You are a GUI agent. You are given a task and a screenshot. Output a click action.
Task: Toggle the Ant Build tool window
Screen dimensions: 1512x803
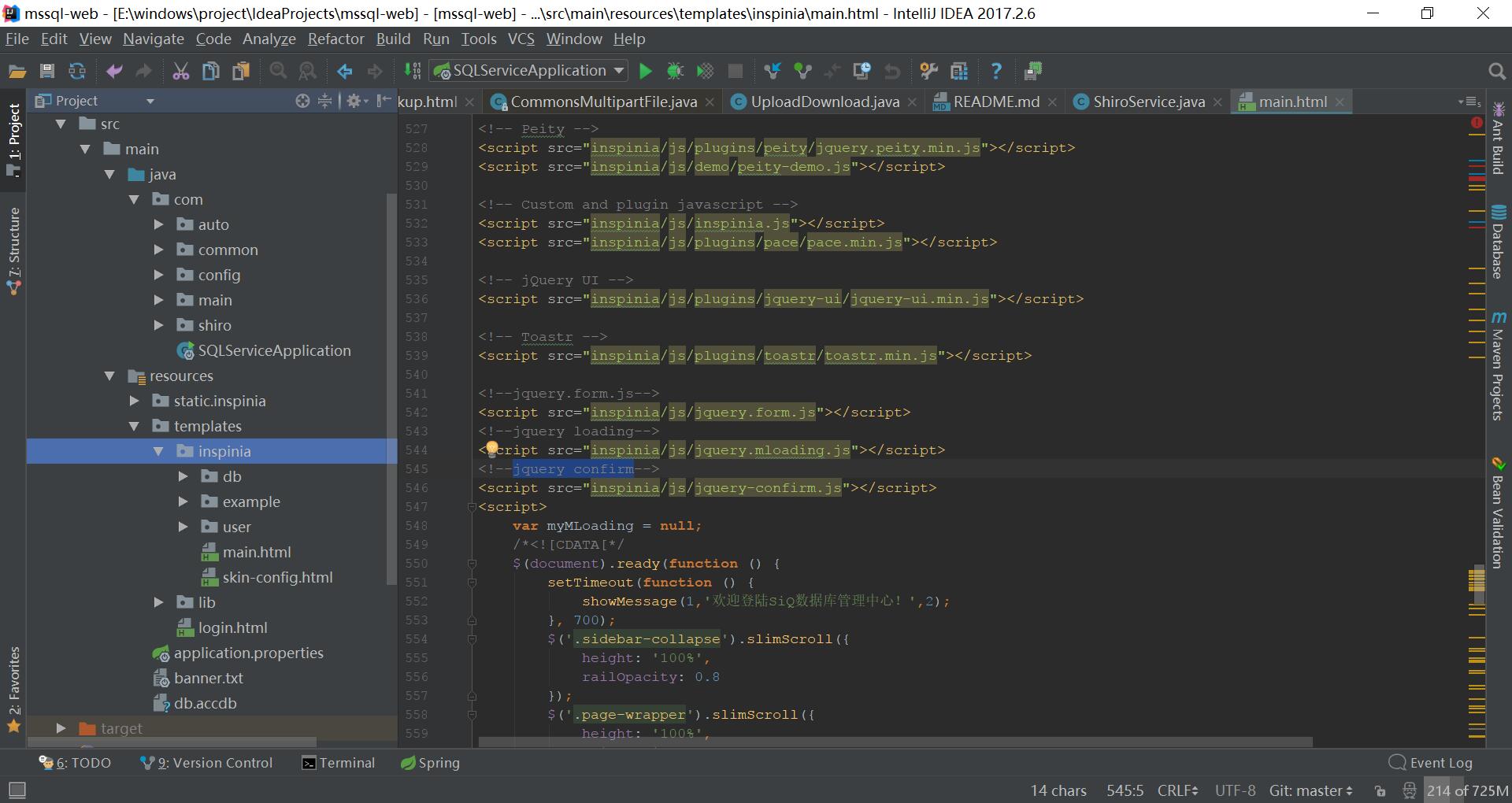click(x=1499, y=138)
